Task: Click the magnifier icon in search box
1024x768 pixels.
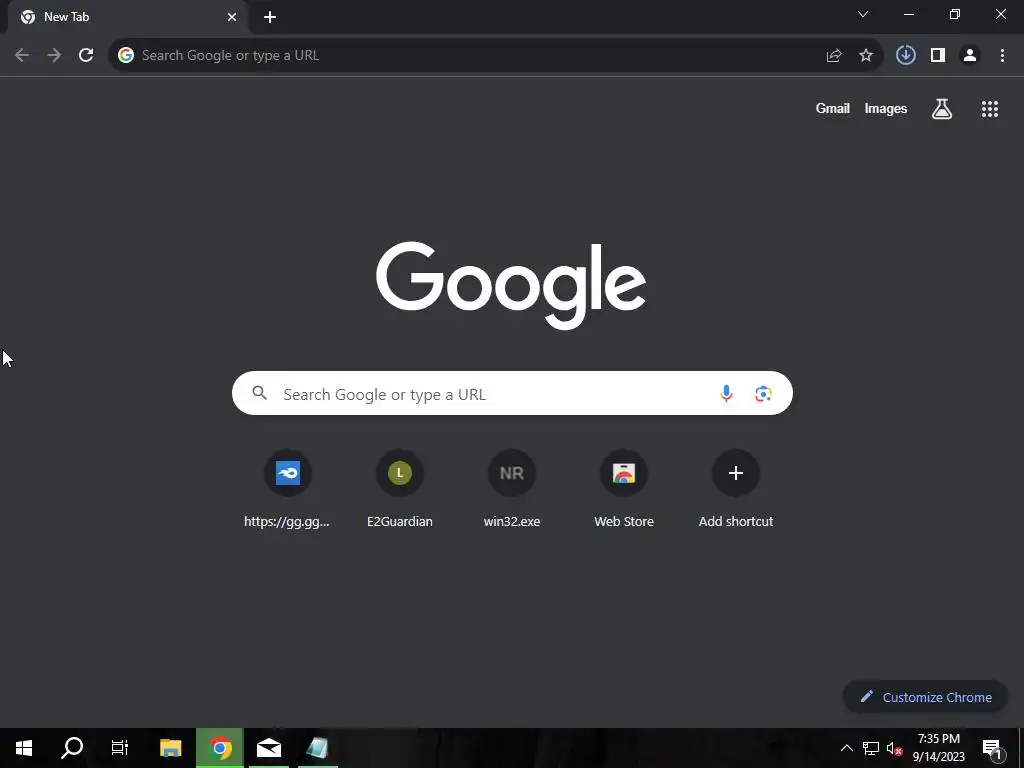Action: (260, 393)
